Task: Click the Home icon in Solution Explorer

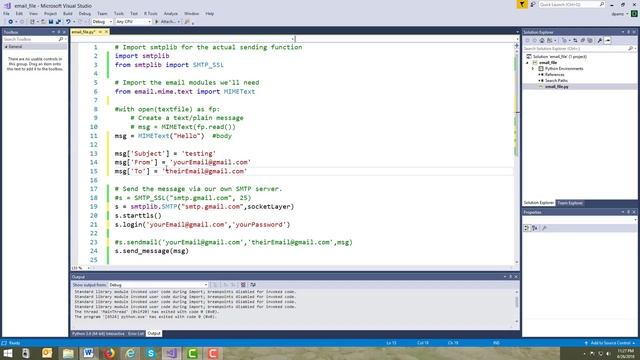Action: [542, 40]
